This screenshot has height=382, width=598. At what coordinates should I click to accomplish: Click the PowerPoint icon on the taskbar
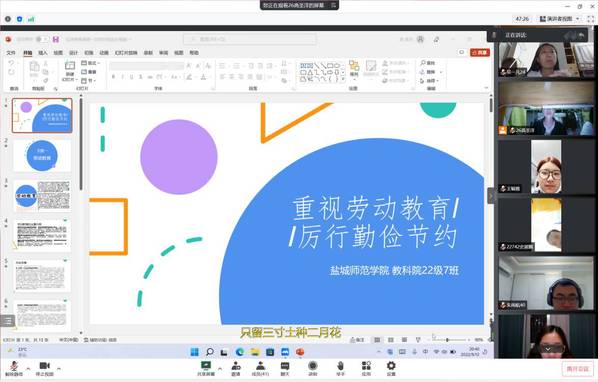(300, 352)
